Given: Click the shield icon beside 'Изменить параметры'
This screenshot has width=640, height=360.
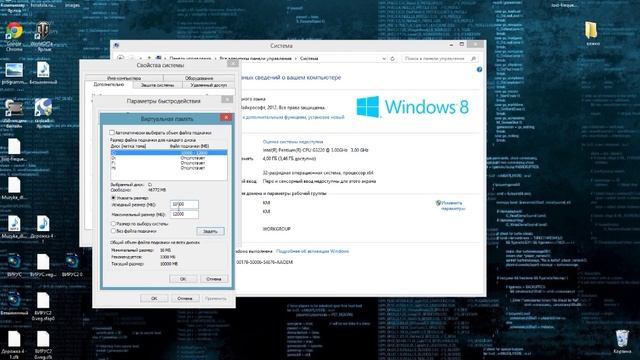Looking at the screenshot, I should pos(438,203).
